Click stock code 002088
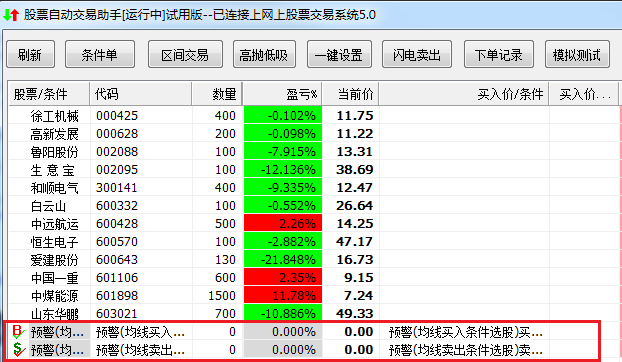Viewport: 622px width, 362px height. (x=117, y=151)
